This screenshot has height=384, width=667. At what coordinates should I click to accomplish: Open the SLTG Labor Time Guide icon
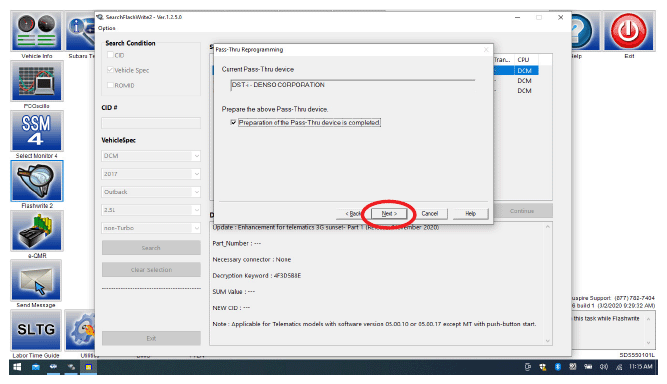tap(37, 330)
